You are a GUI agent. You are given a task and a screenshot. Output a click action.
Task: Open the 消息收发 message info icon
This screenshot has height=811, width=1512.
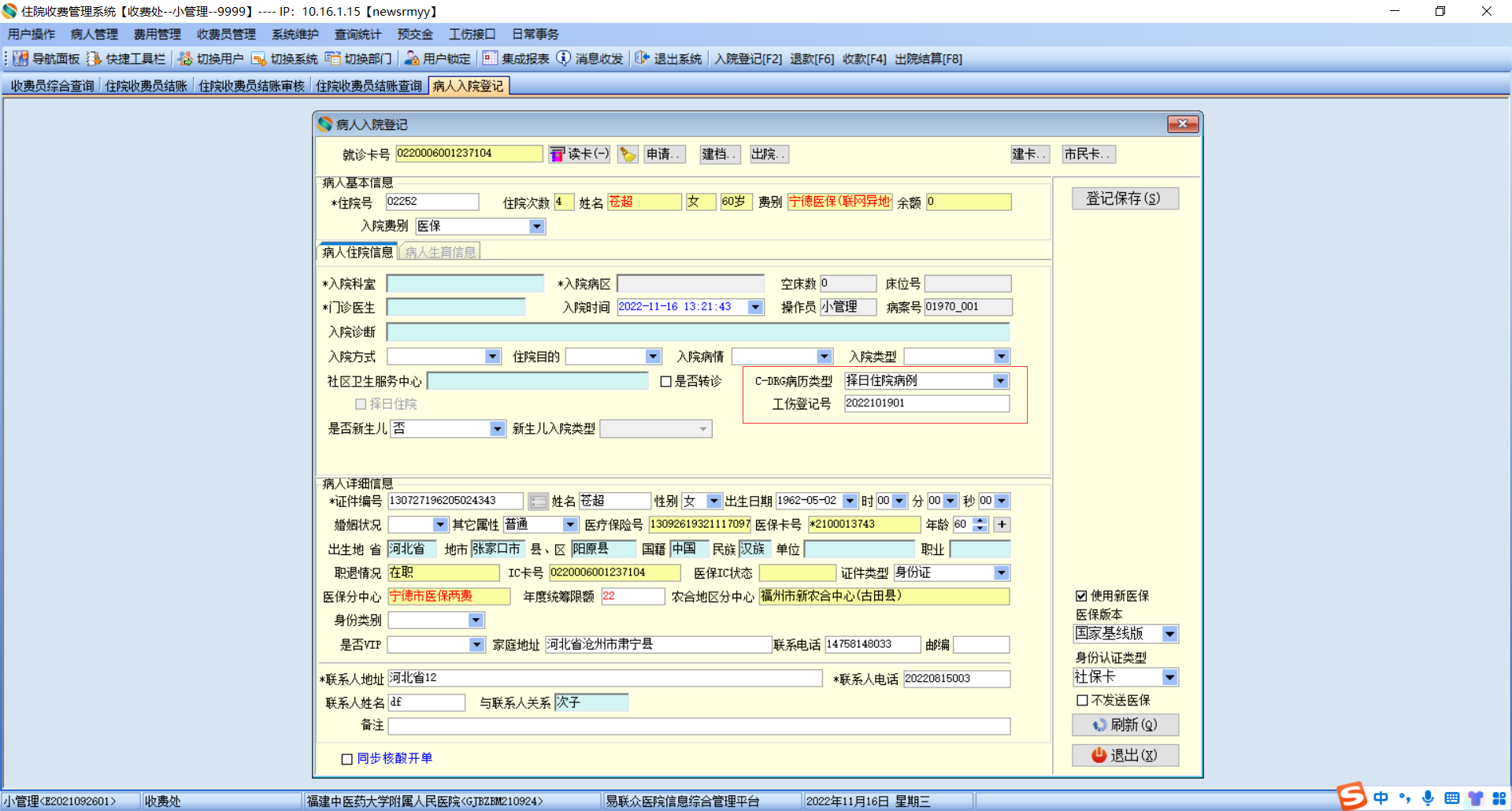tap(564, 59)
